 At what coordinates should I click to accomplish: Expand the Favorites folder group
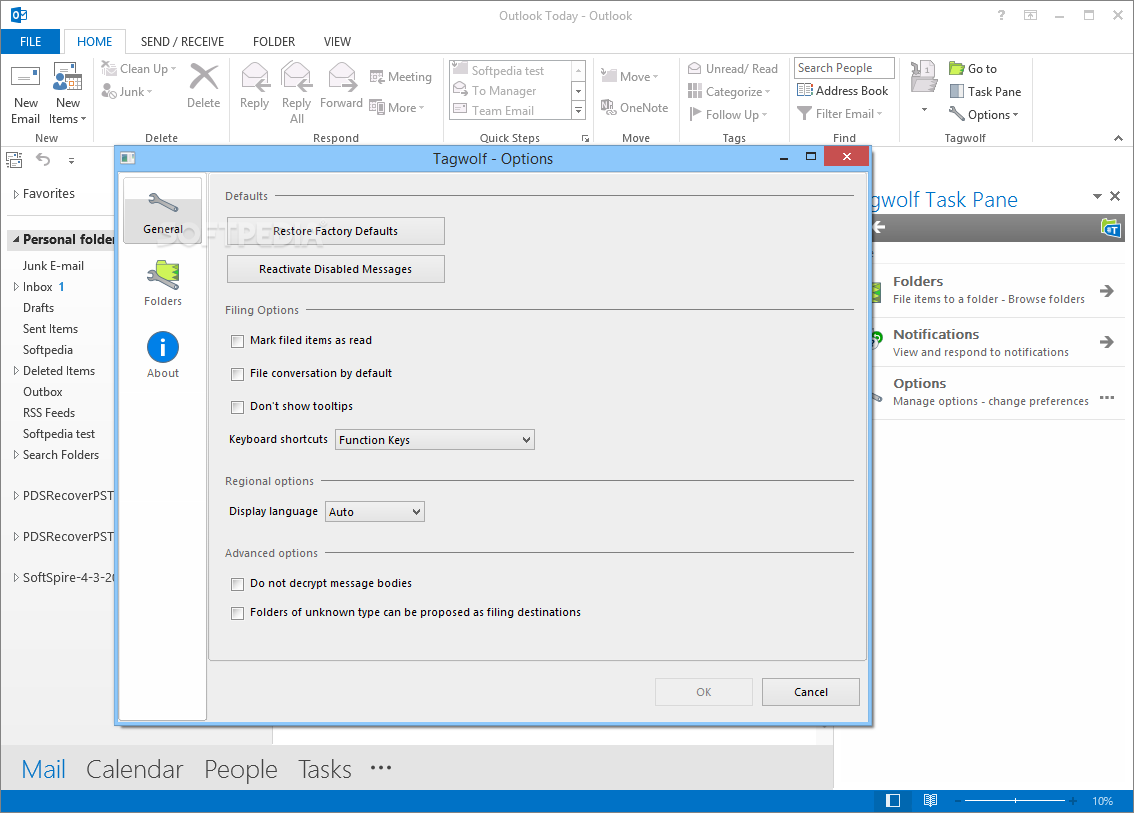pos(16,194)
